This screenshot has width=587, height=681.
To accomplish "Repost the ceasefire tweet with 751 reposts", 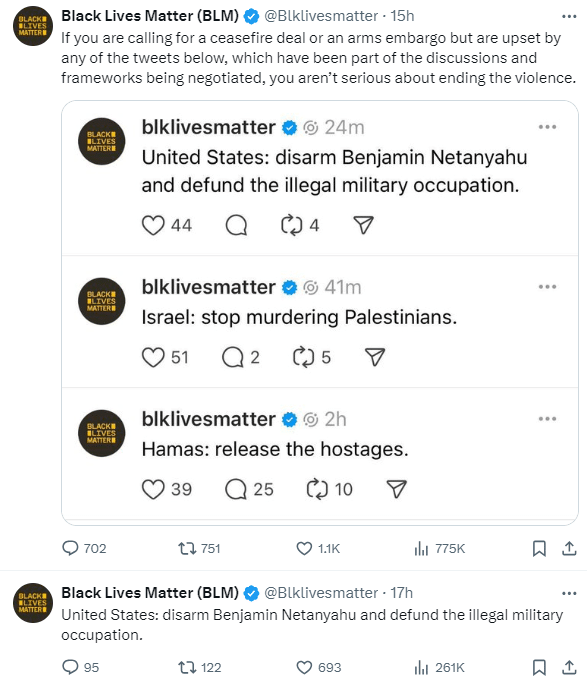I will click(x=187, y=548).
